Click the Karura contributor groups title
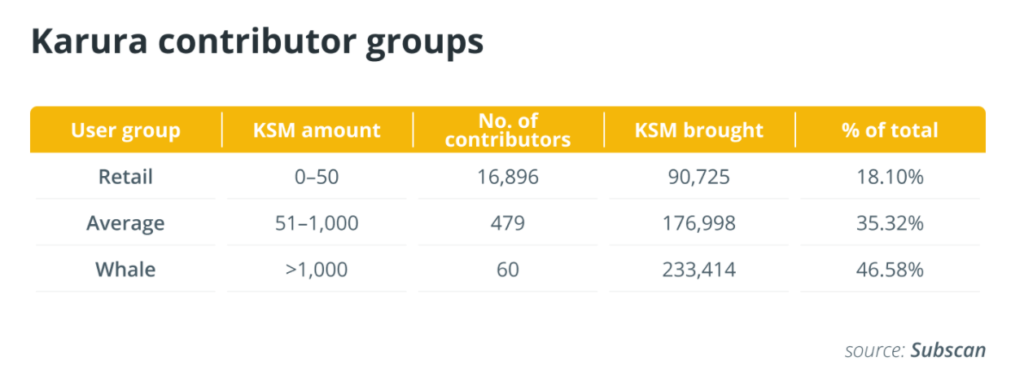Image resolution: width=1024 pixels, height=387 pixels. point(257,42)
